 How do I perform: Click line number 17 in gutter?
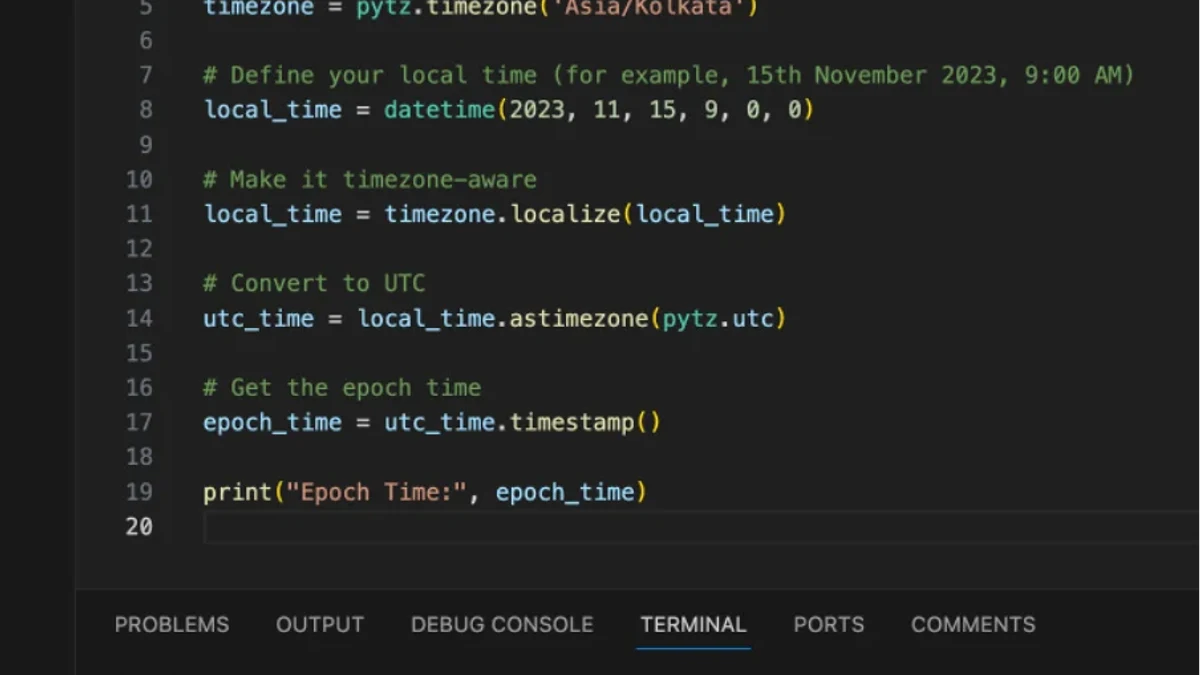click(139, 422)
